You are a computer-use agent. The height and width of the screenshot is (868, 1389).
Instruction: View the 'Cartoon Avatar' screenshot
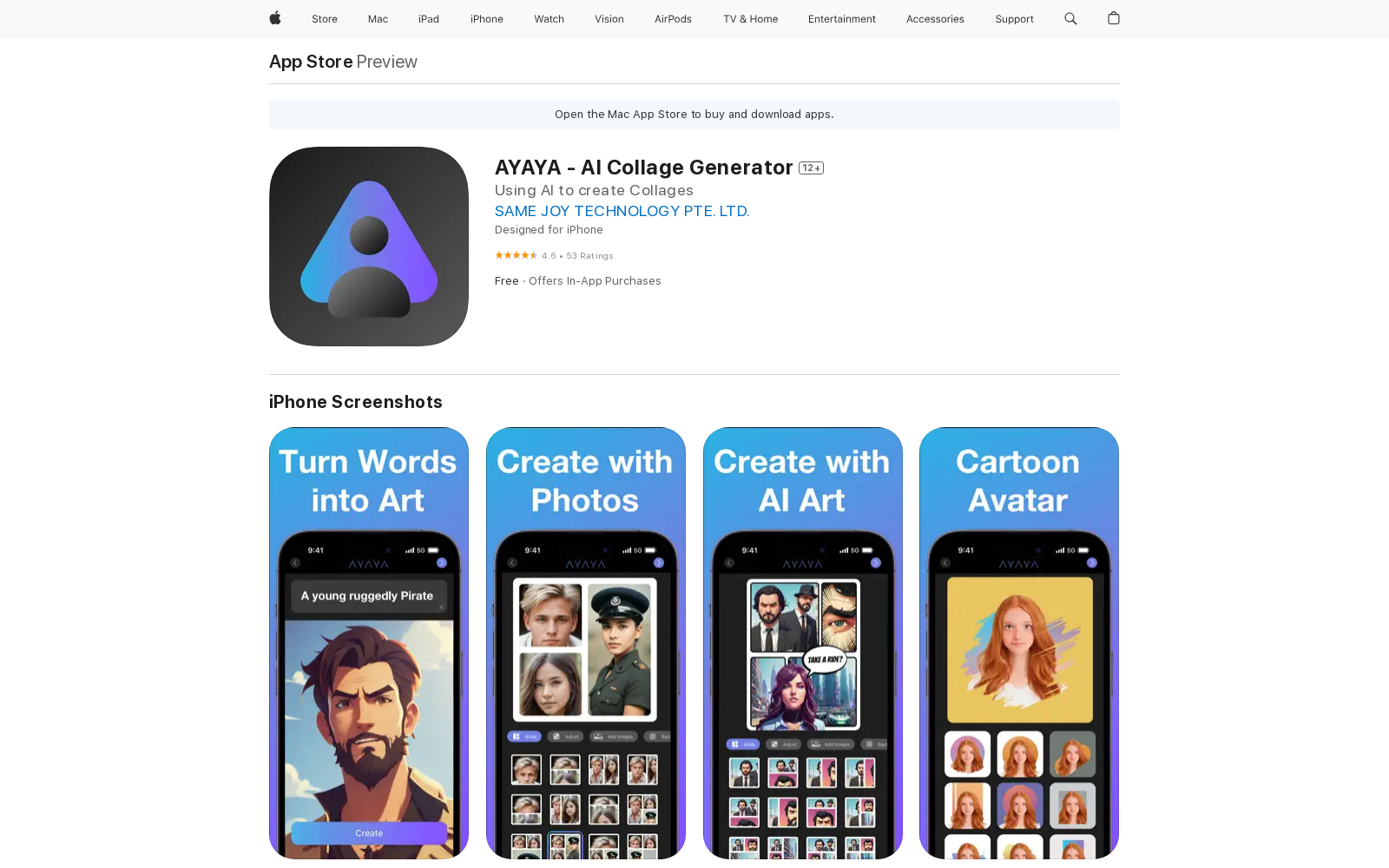pyautogui.click(x=1019, y=643)
